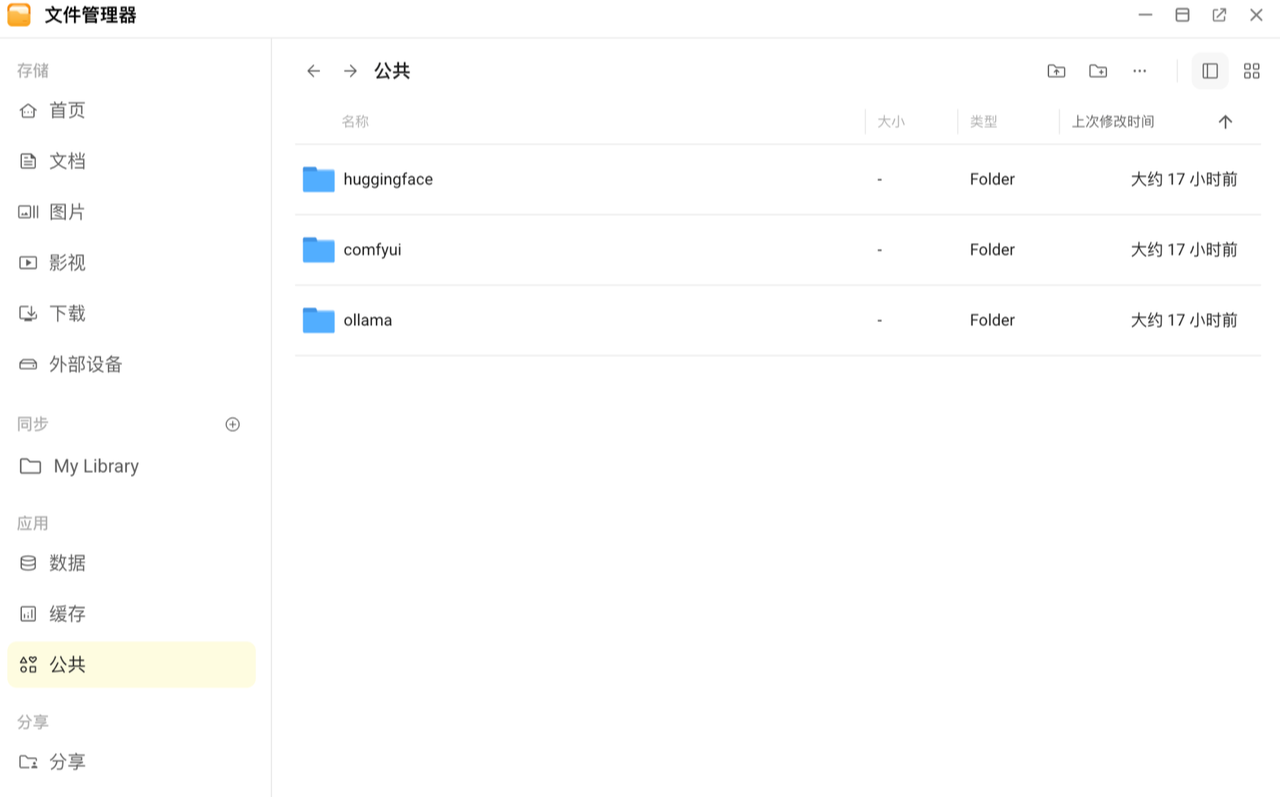Screen dimensions: 1280x797
Task: Click modified time in huggingface row
Action: tap(1184, 180)
